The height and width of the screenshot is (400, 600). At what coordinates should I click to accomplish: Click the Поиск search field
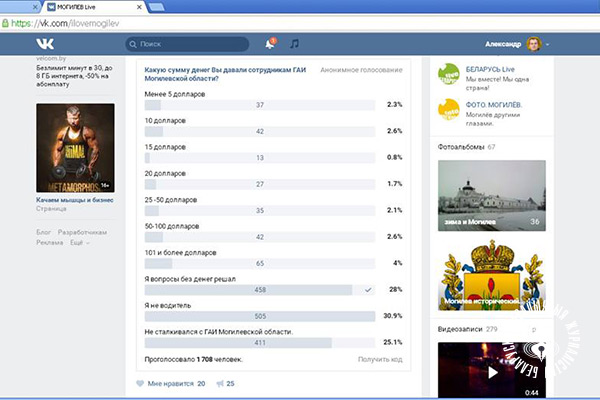click(188, 44)
